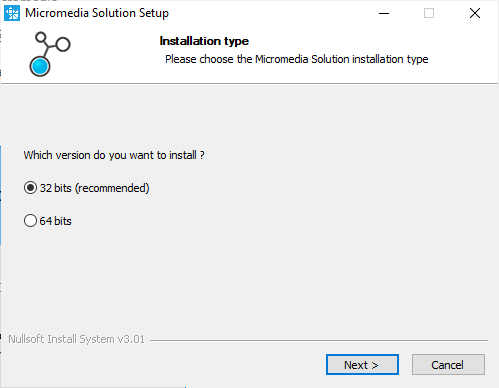Click the small top circle of the logo

(41, 37)
